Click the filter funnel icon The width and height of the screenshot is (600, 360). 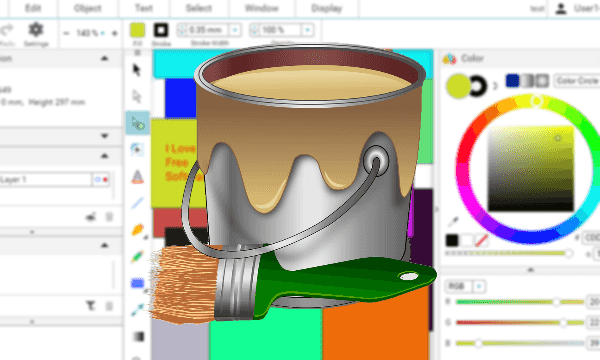90,305
